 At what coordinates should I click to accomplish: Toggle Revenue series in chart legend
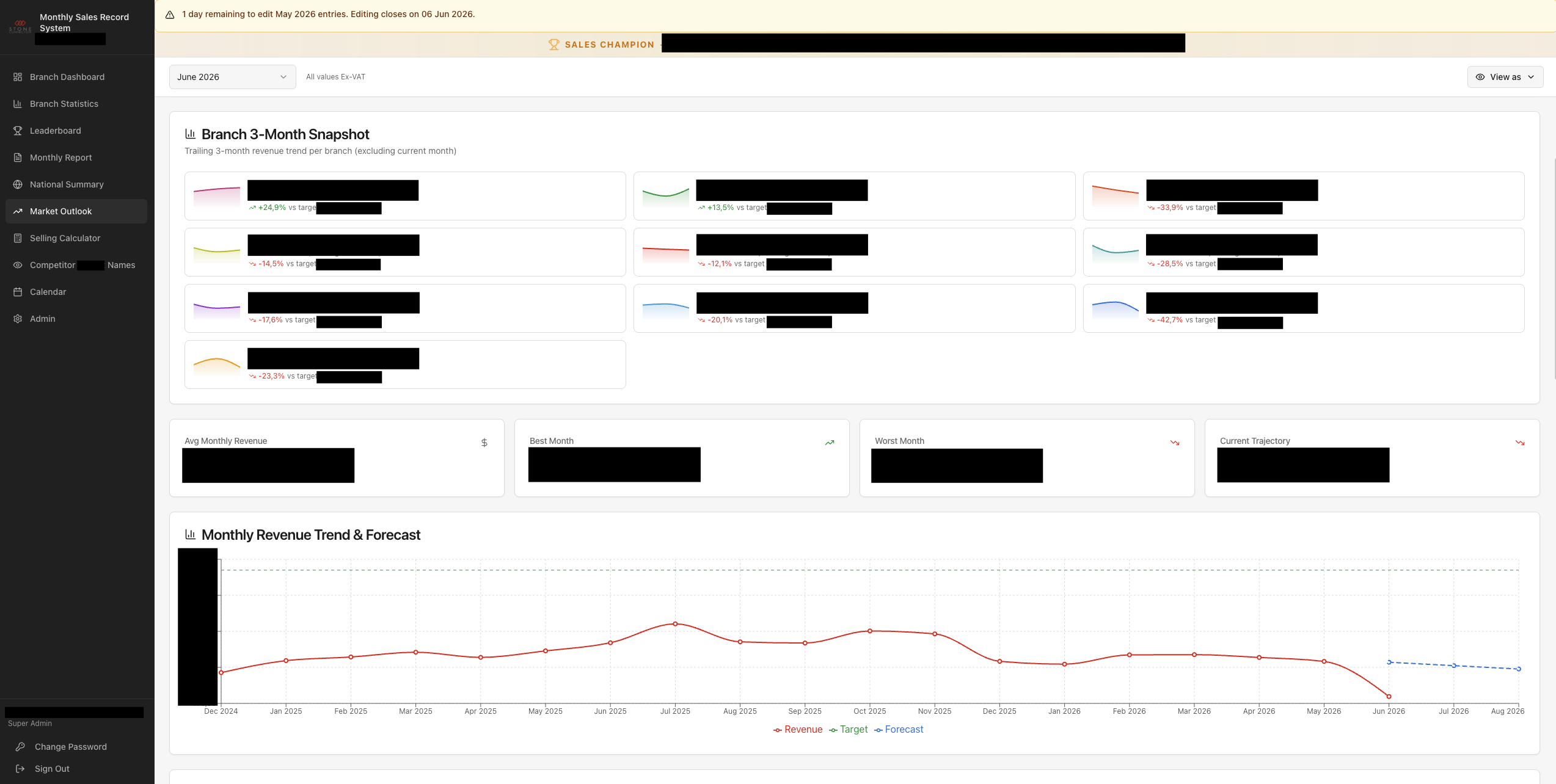pyautogui.click(x=798, y=730)
